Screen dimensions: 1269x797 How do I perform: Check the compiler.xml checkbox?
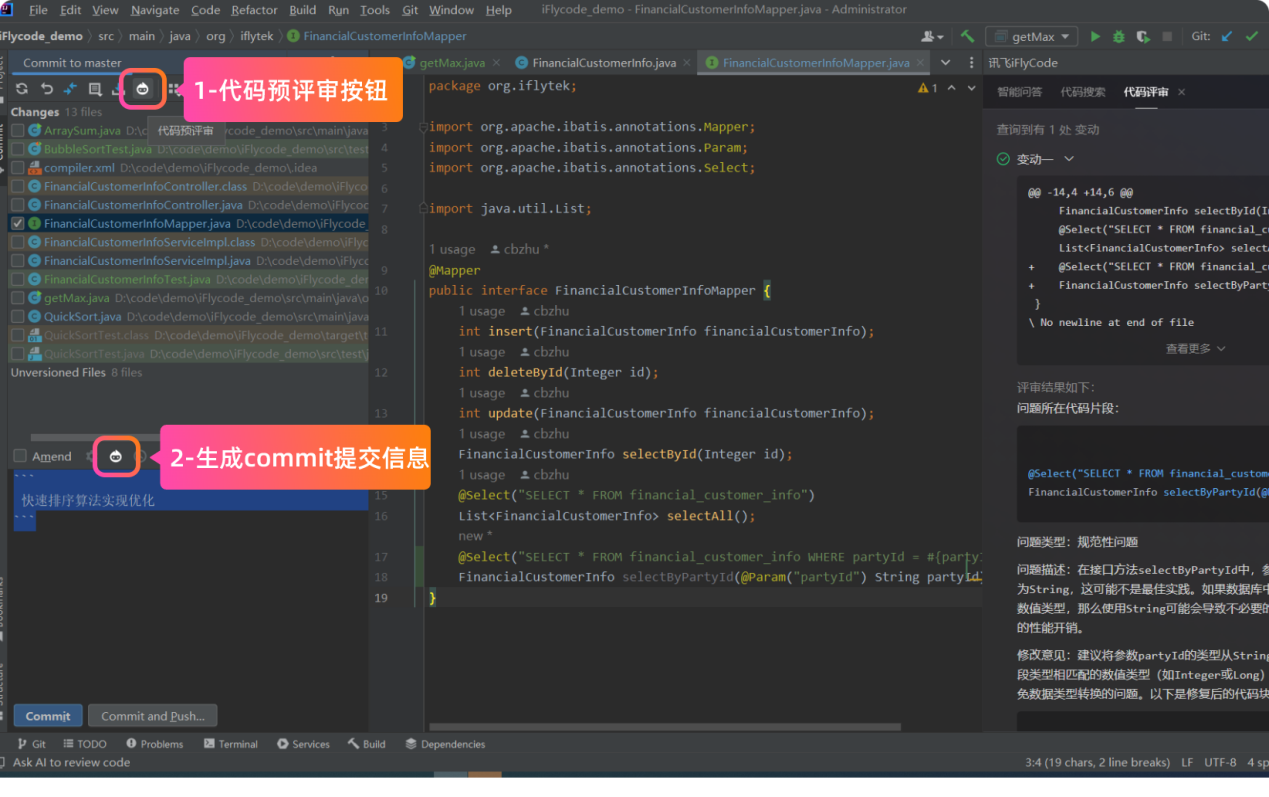click(x=18, y=168)
